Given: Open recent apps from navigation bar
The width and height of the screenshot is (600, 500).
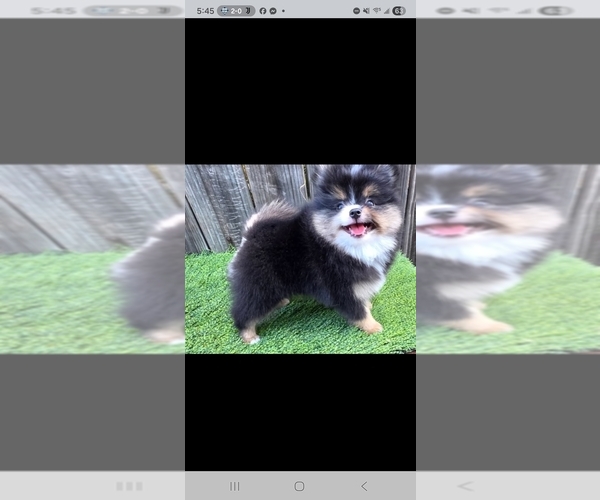Looking at the screenshot, I should 235,486.
